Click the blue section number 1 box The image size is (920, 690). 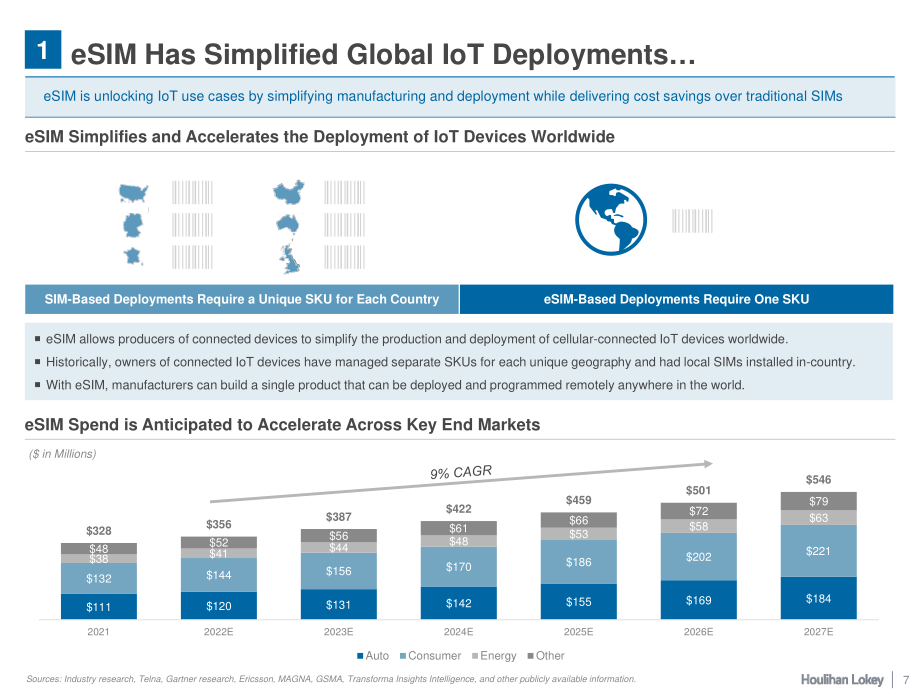[x=43, y=50]
